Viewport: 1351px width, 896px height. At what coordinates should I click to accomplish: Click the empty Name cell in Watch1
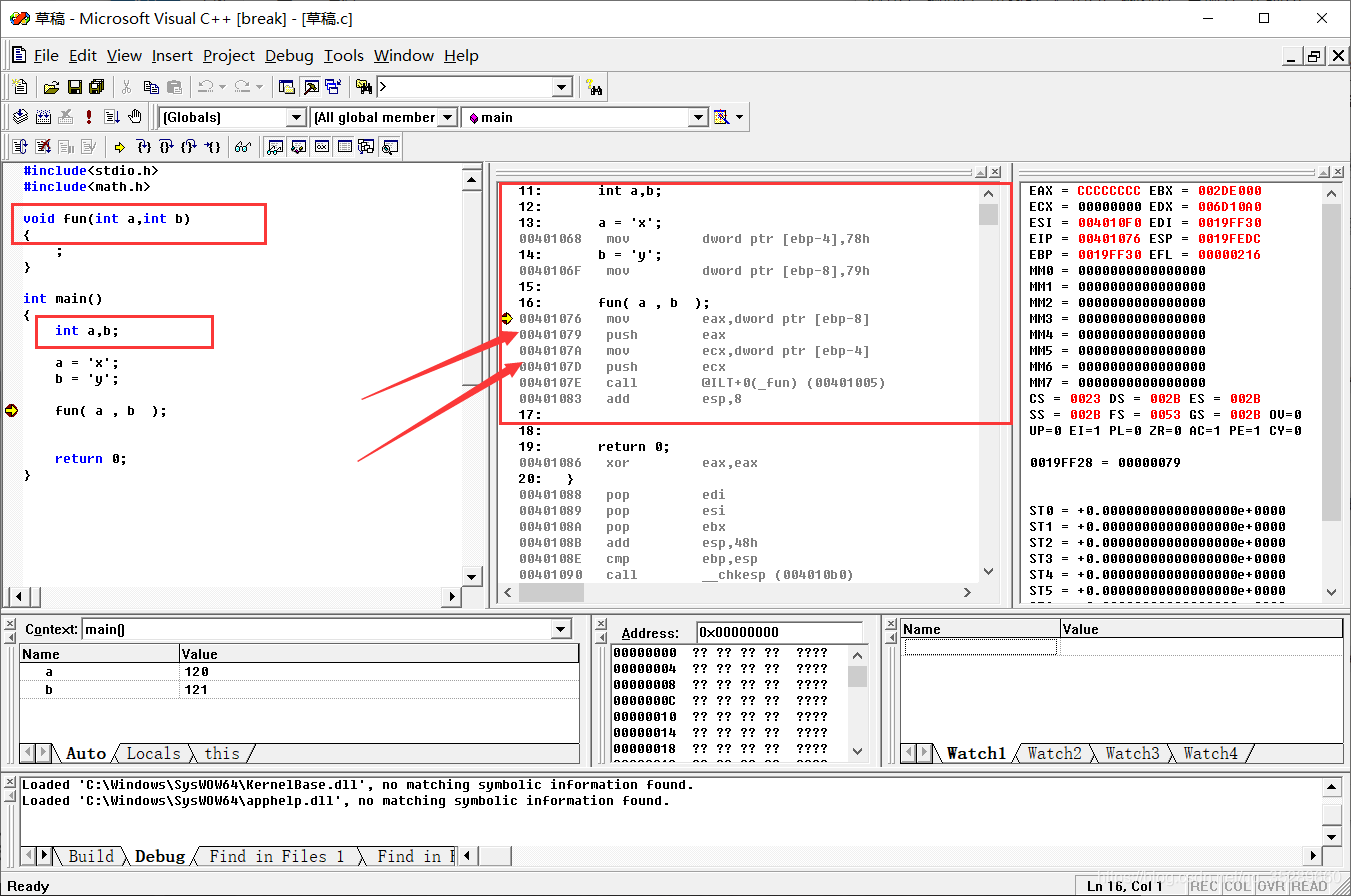980,647
